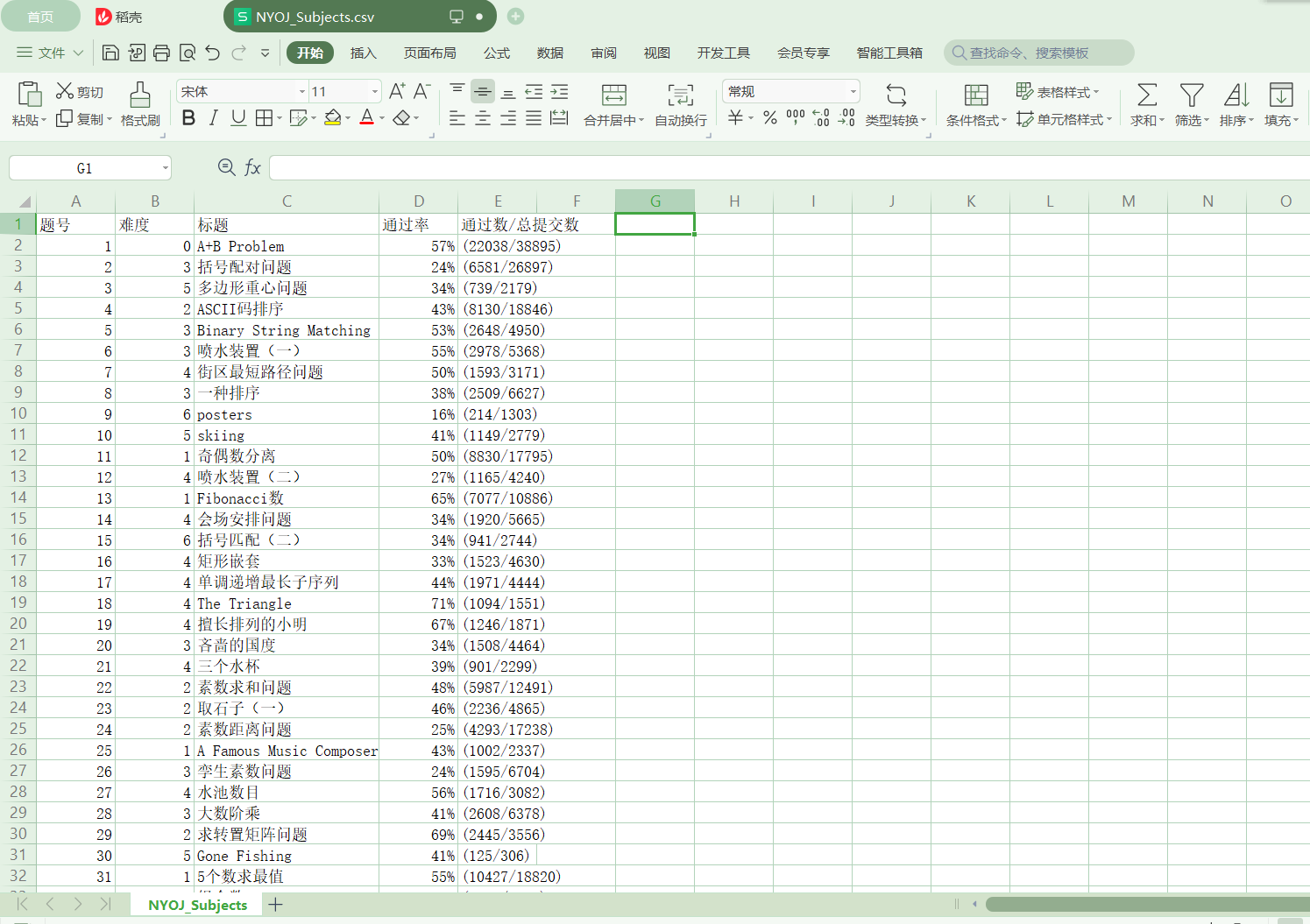
Task: Align text left horizontally
Action: click(x=457, y=117)
